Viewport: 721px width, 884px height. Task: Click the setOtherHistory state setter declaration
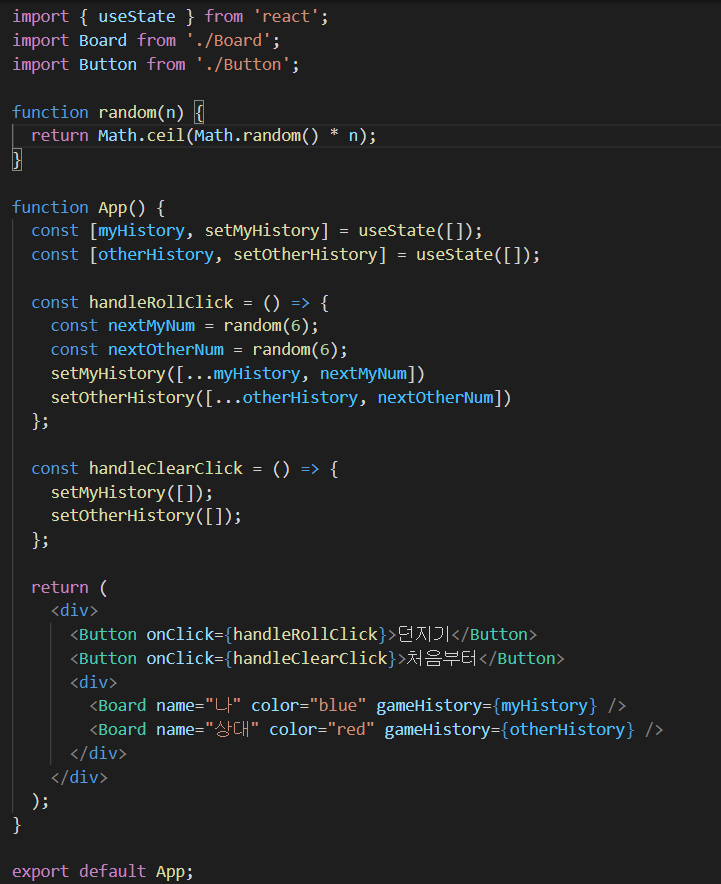(306, 255)
